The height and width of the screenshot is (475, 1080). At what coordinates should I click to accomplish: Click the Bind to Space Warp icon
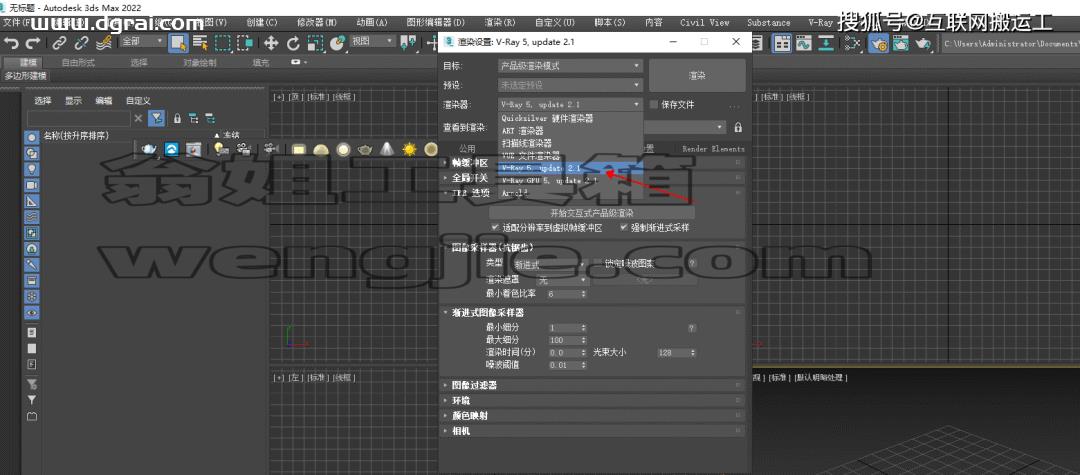pos(104,43)
